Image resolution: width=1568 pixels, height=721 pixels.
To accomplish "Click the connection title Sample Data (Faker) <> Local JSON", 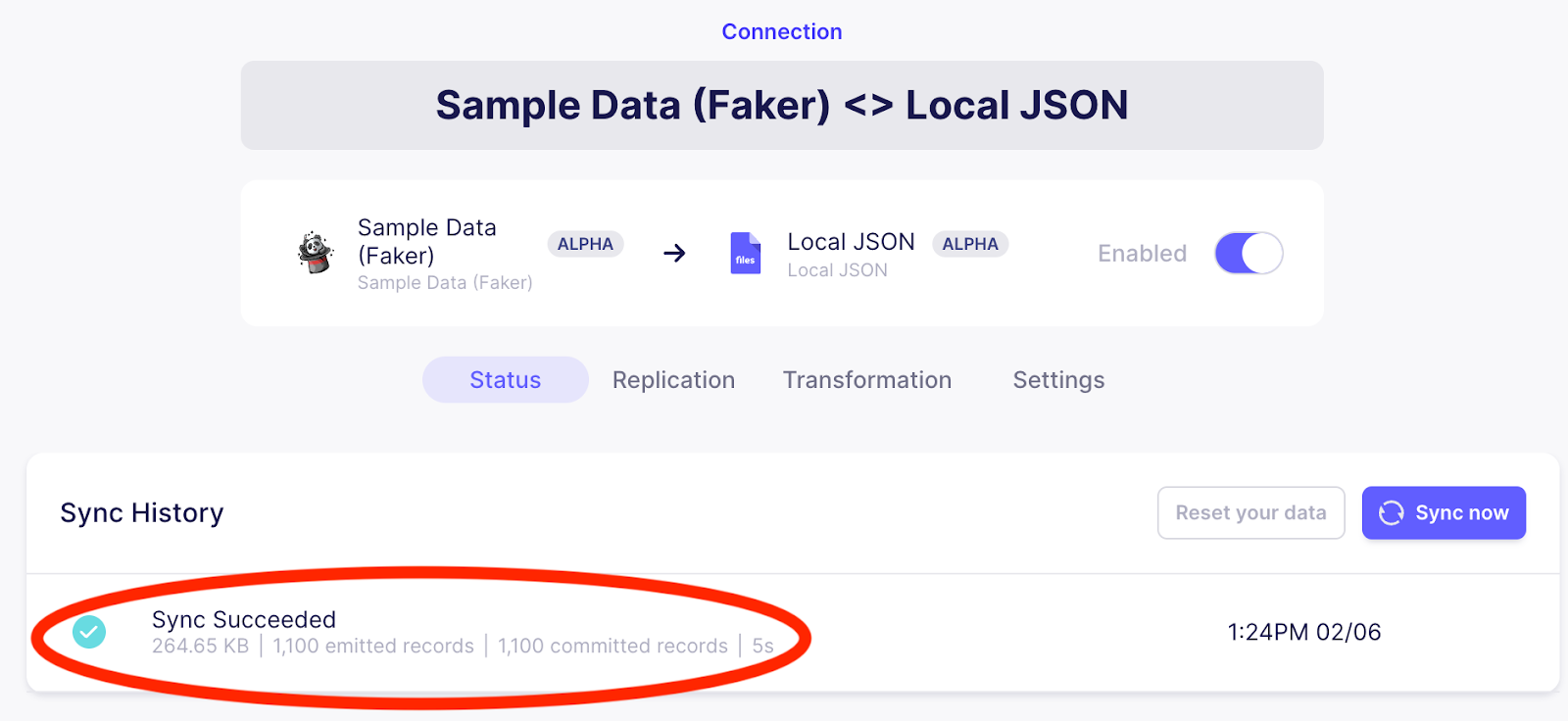I will coord(781,106).
